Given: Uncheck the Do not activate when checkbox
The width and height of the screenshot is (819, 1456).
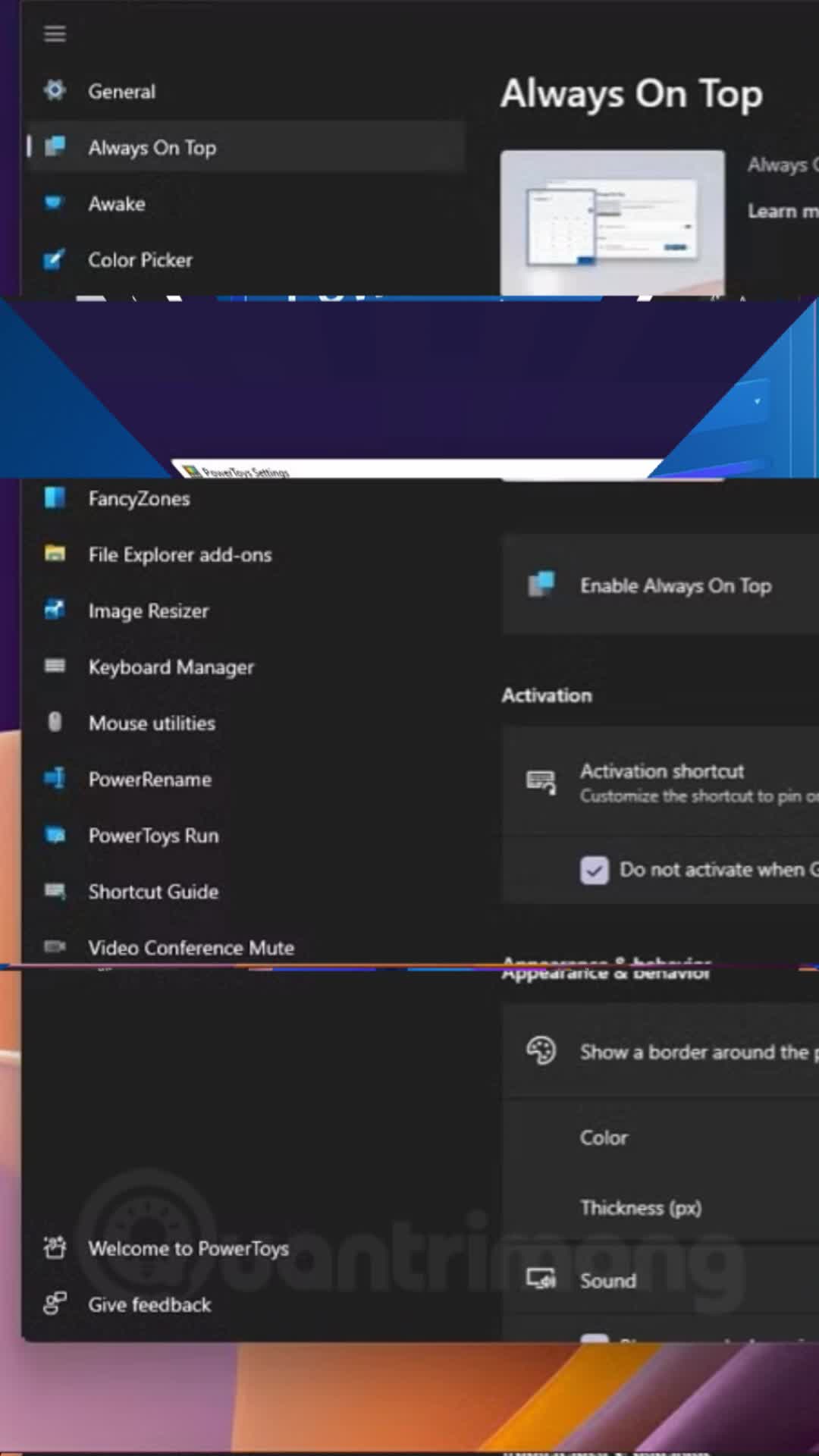Looking at the screenshot, I should coord(595,870).
